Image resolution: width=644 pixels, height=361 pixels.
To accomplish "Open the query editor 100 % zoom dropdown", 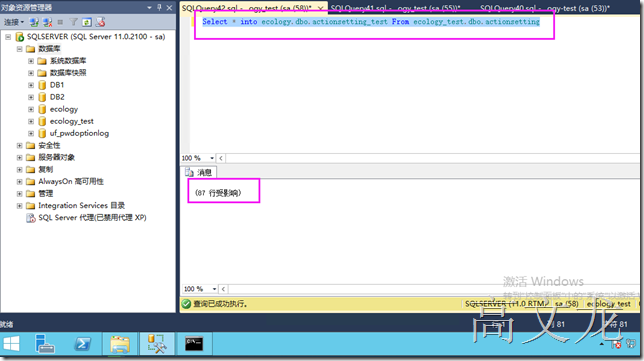I will point(212,158).
